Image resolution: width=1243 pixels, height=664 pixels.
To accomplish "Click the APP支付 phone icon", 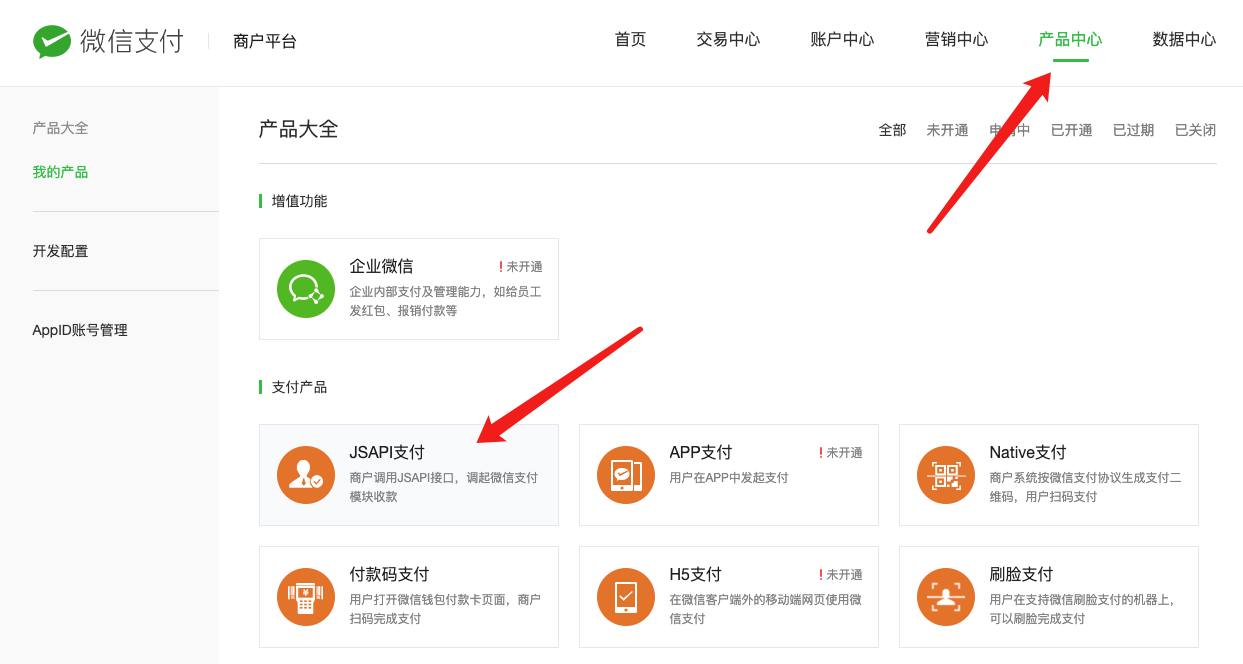I will tap(626, 475).
